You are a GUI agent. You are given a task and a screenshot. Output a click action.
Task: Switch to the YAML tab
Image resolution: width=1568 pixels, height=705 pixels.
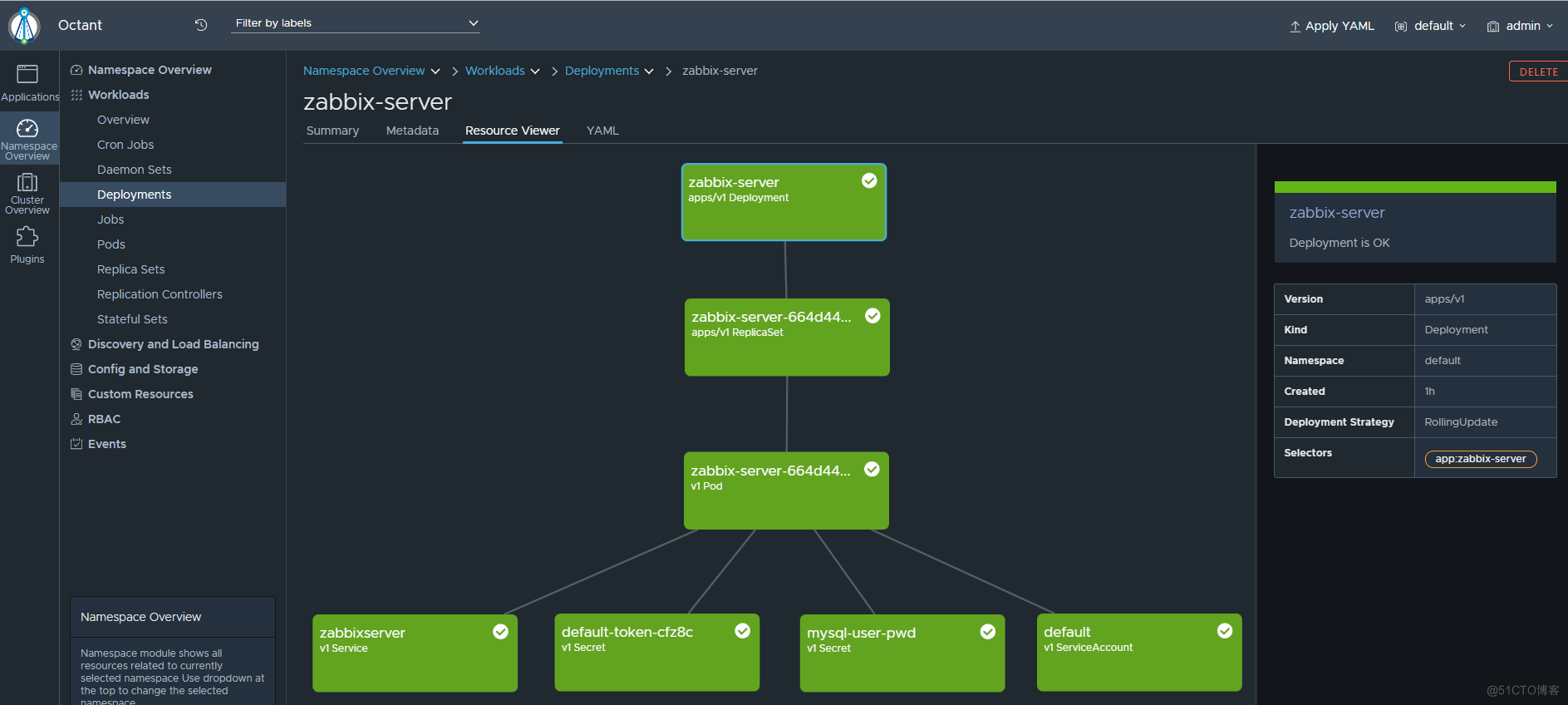pyautogui.click(x=602, y=131)
